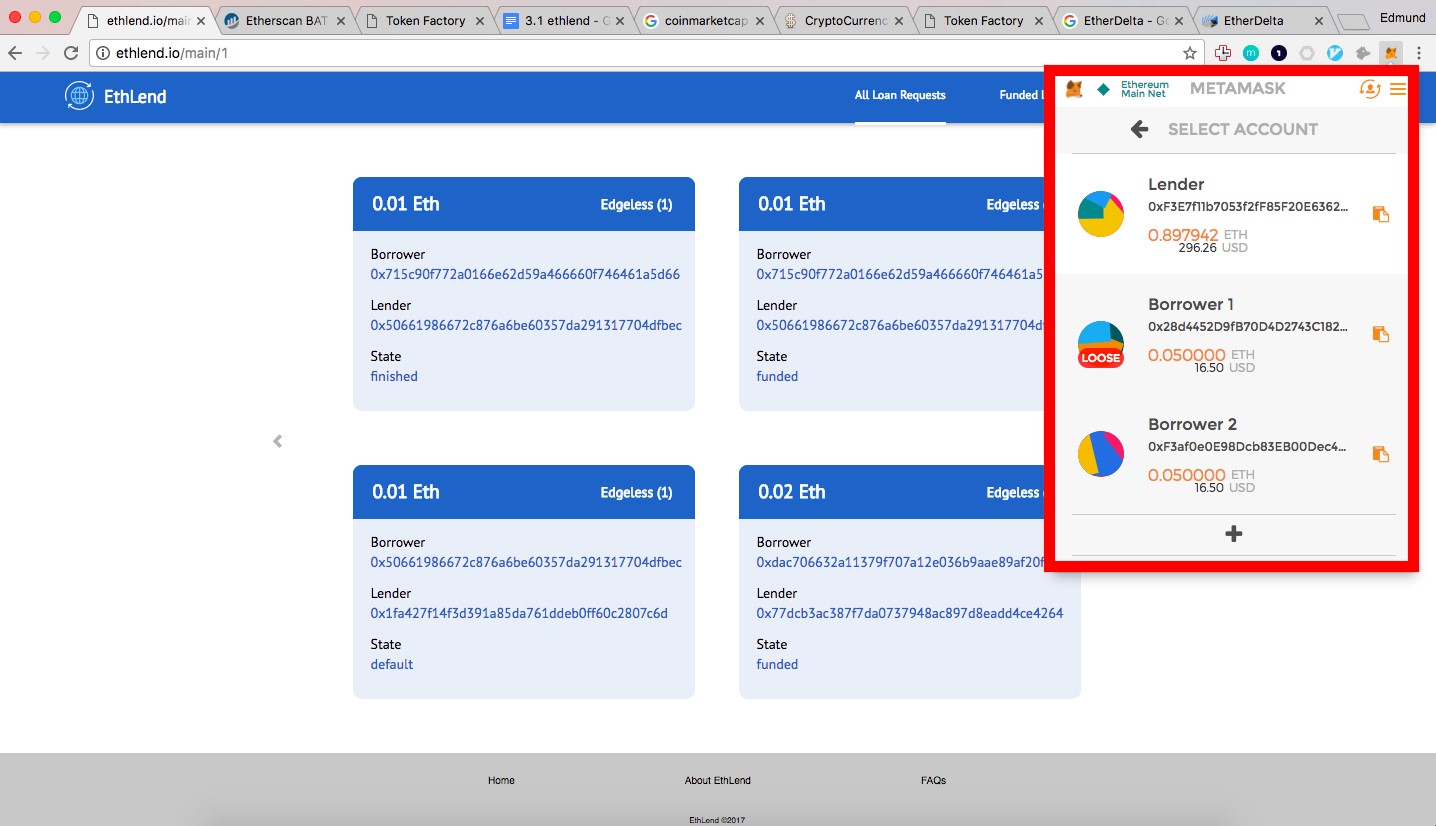Screen dimensions: 1436x826
Task: Open the Ethereum Main Net network selector
Action: coord(1132,89)
